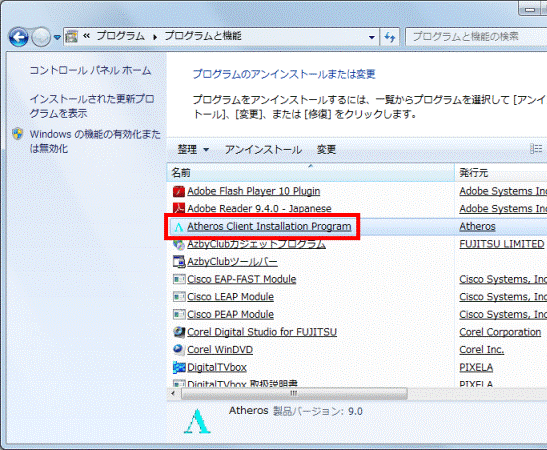Select AzbyClubガジェットプログラム entry

point(256,244)
